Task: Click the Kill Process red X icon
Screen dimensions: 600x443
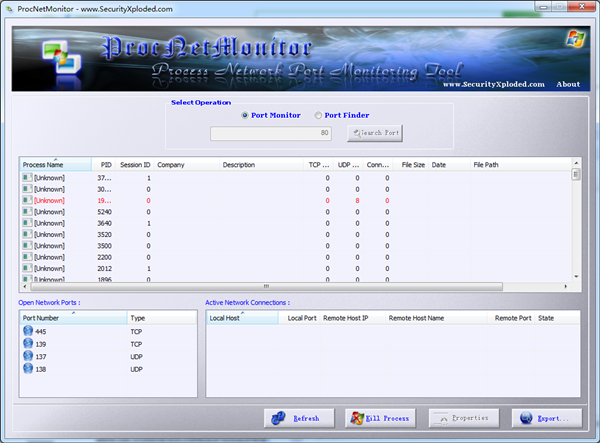Action: tap(357, 418)
